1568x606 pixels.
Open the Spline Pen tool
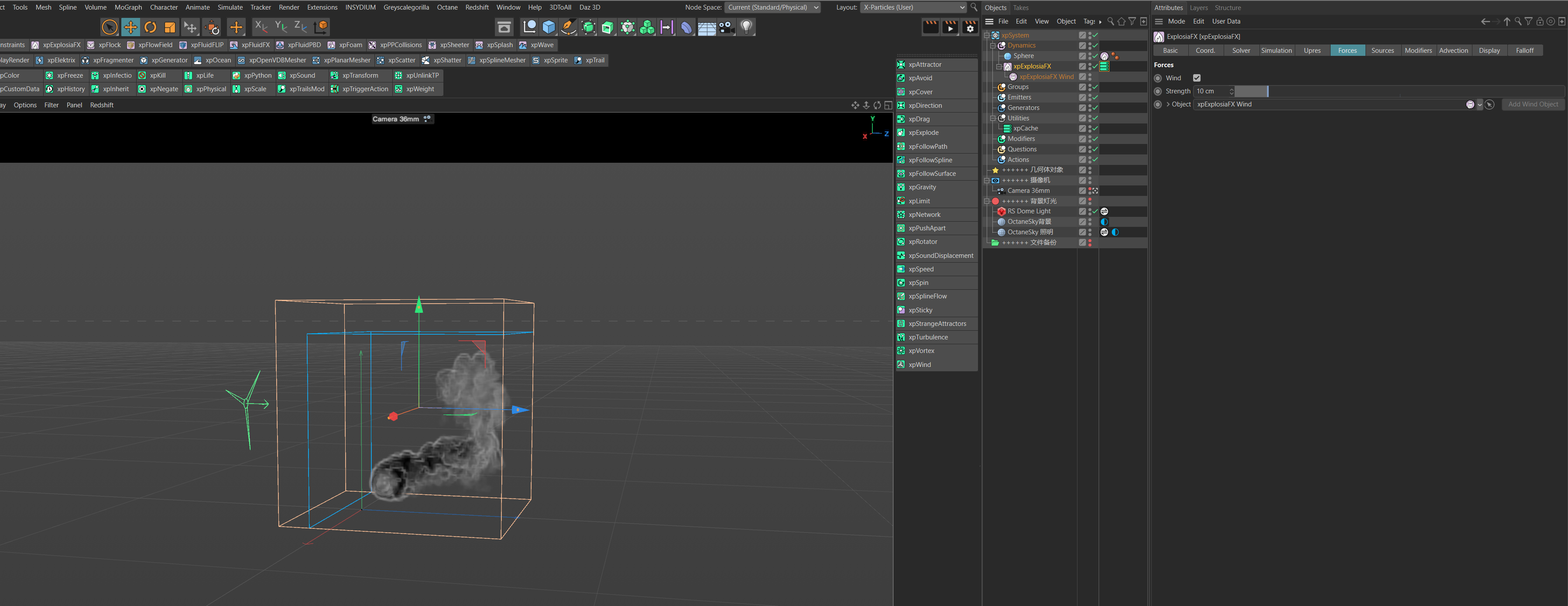569,27
